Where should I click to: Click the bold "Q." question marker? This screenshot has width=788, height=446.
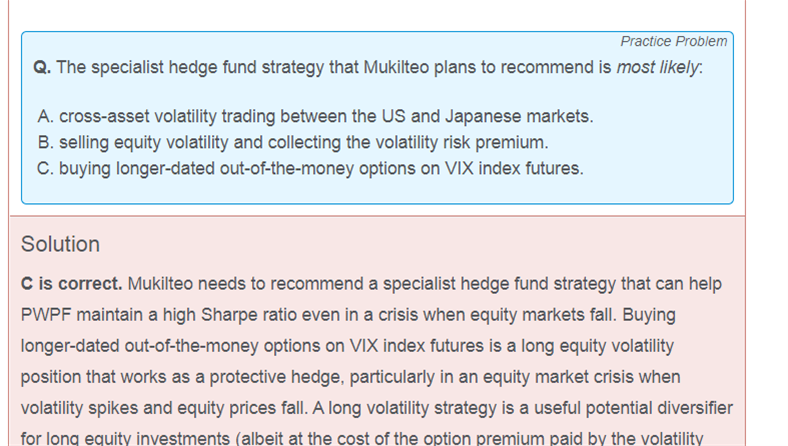pyautogui.click(x=42, y=67)
